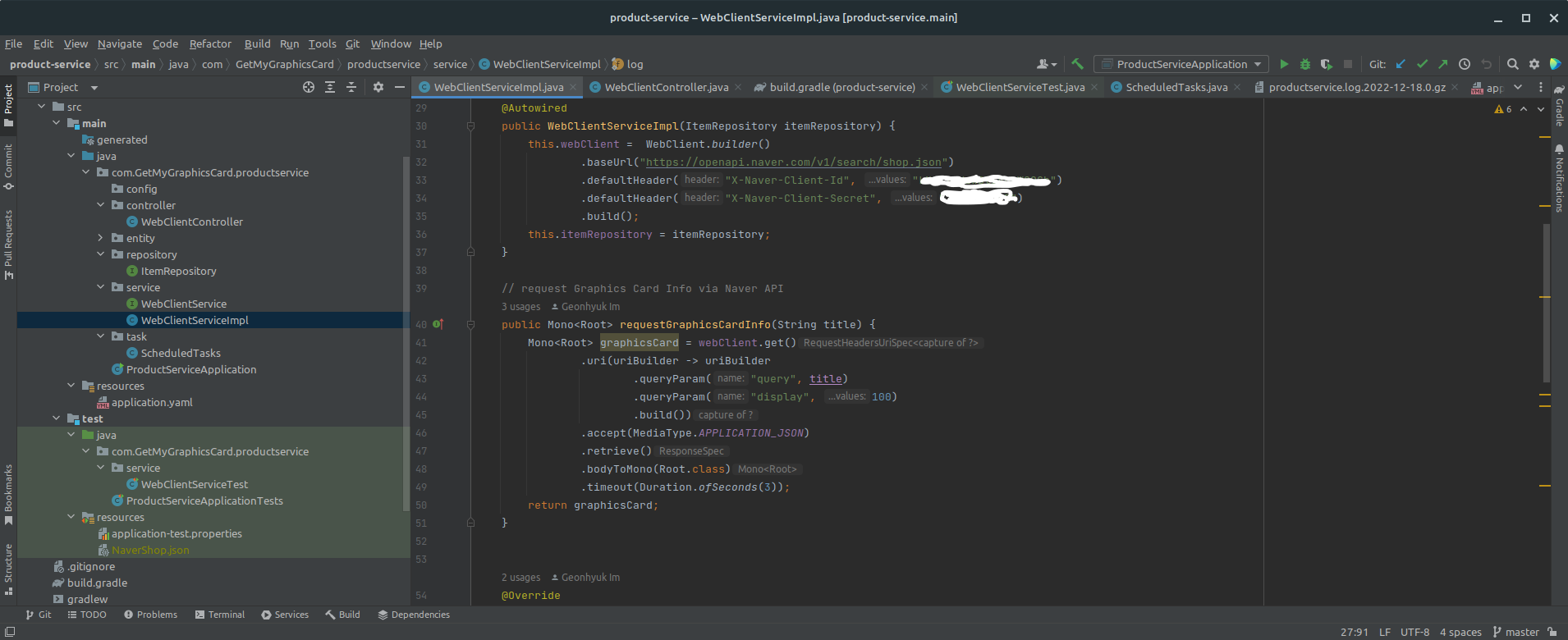Locate opened file with the crosshair icon
The image size is (1568, 640).
[309, 87]
